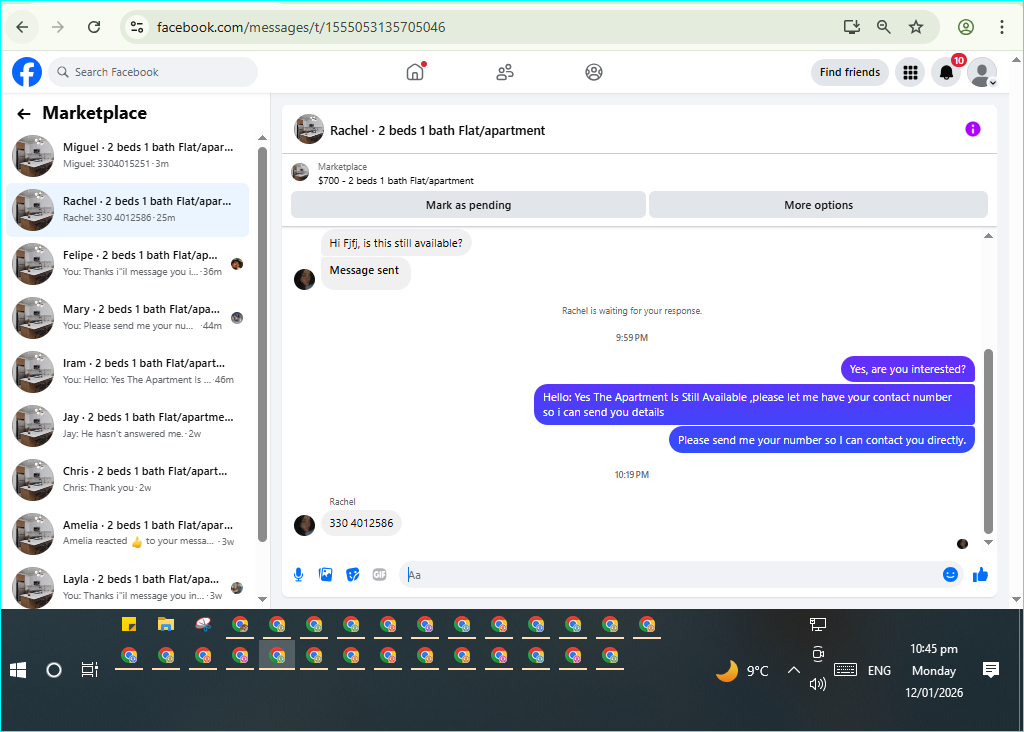Click the Find friends button

(850, 72)
